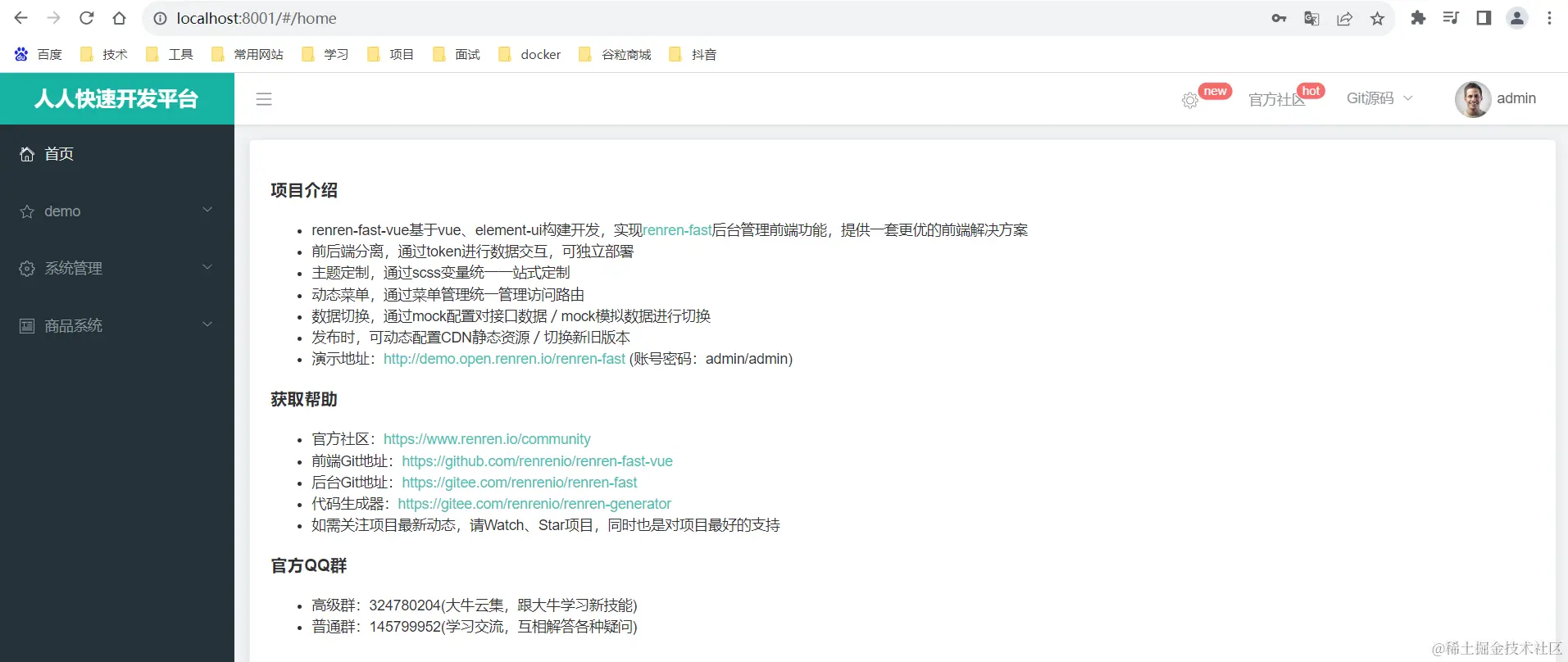Open the 抖音 bookmark folder

click(693, 54)
